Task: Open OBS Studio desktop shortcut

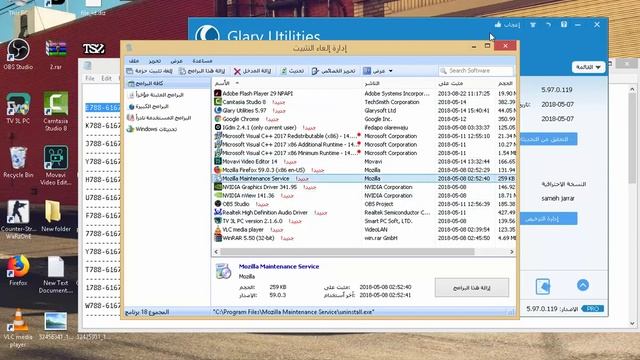Action: coord(18,54)
